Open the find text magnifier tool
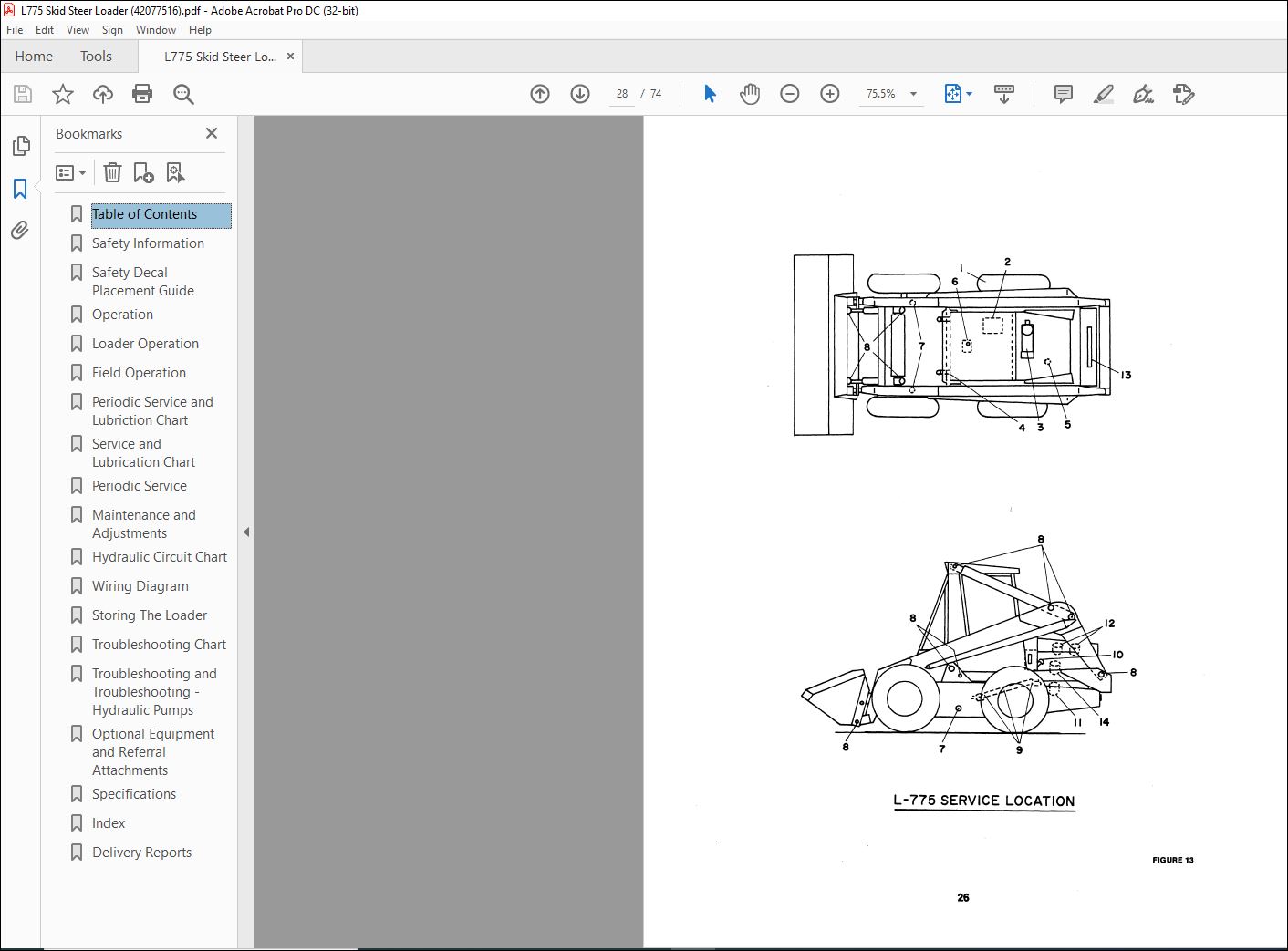The image size is (1288, 951). click(183, 94)
